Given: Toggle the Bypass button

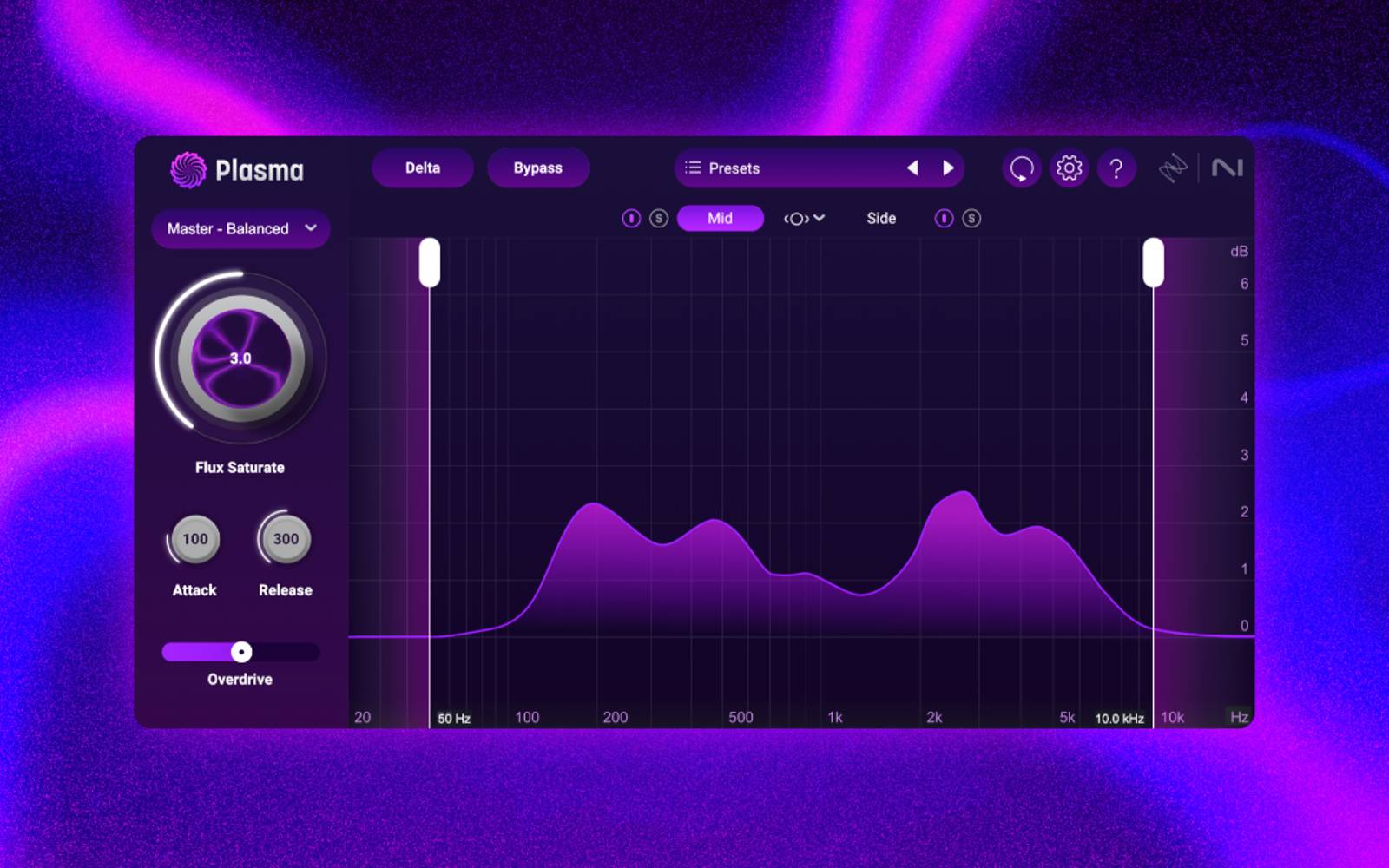Looking at the screenshot, I should point(538,168).
